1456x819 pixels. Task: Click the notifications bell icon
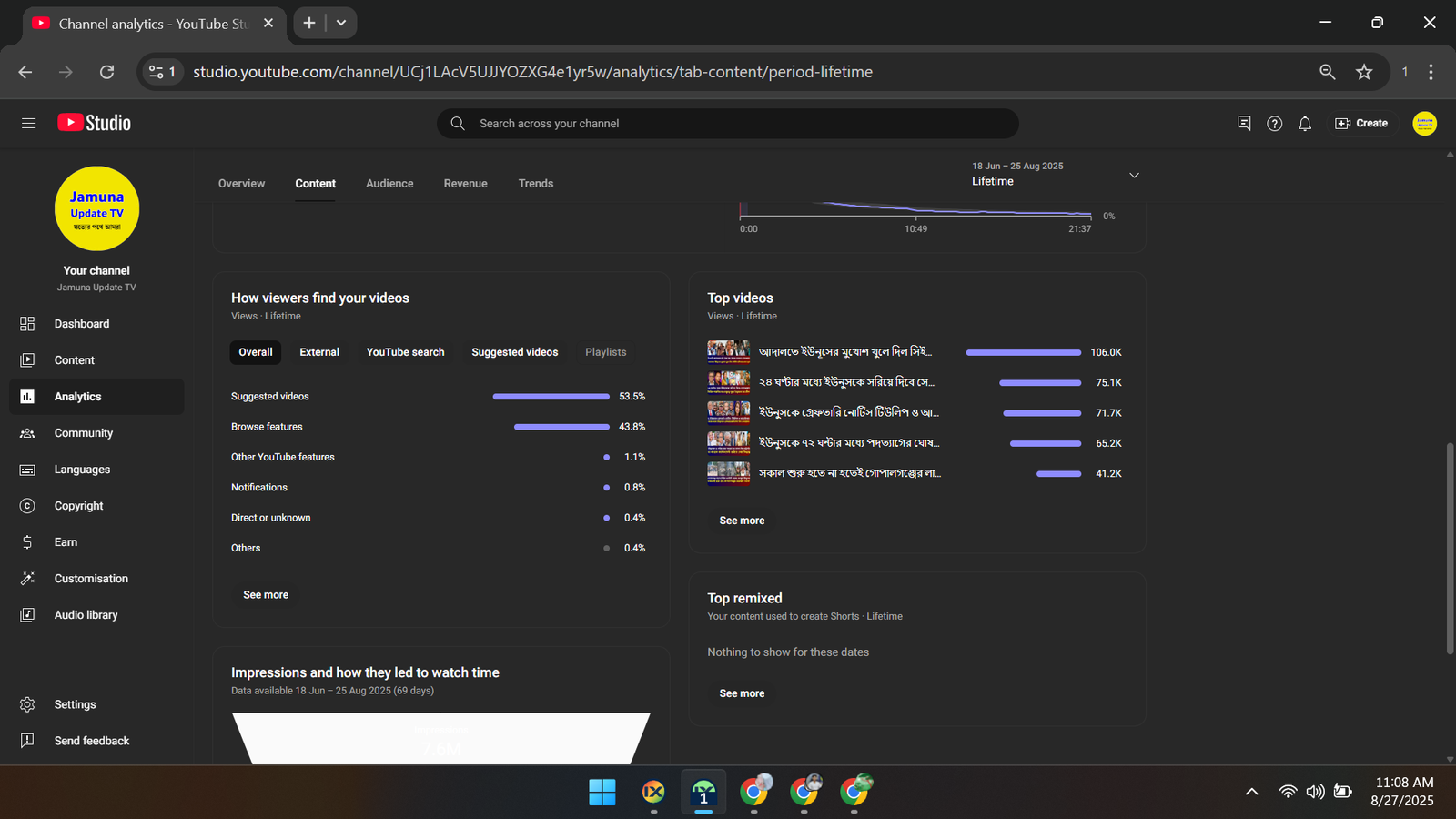[1304, 124]
